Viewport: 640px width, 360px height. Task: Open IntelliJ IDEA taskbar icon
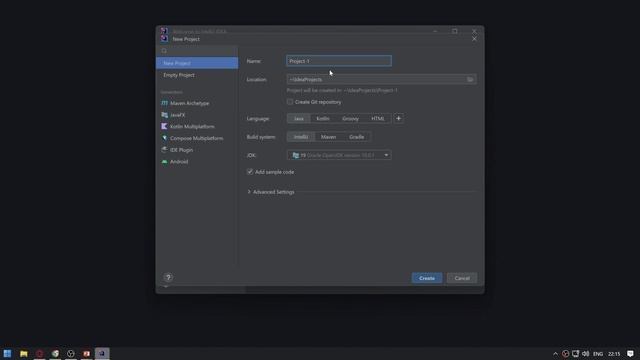[x=102, y=353]
